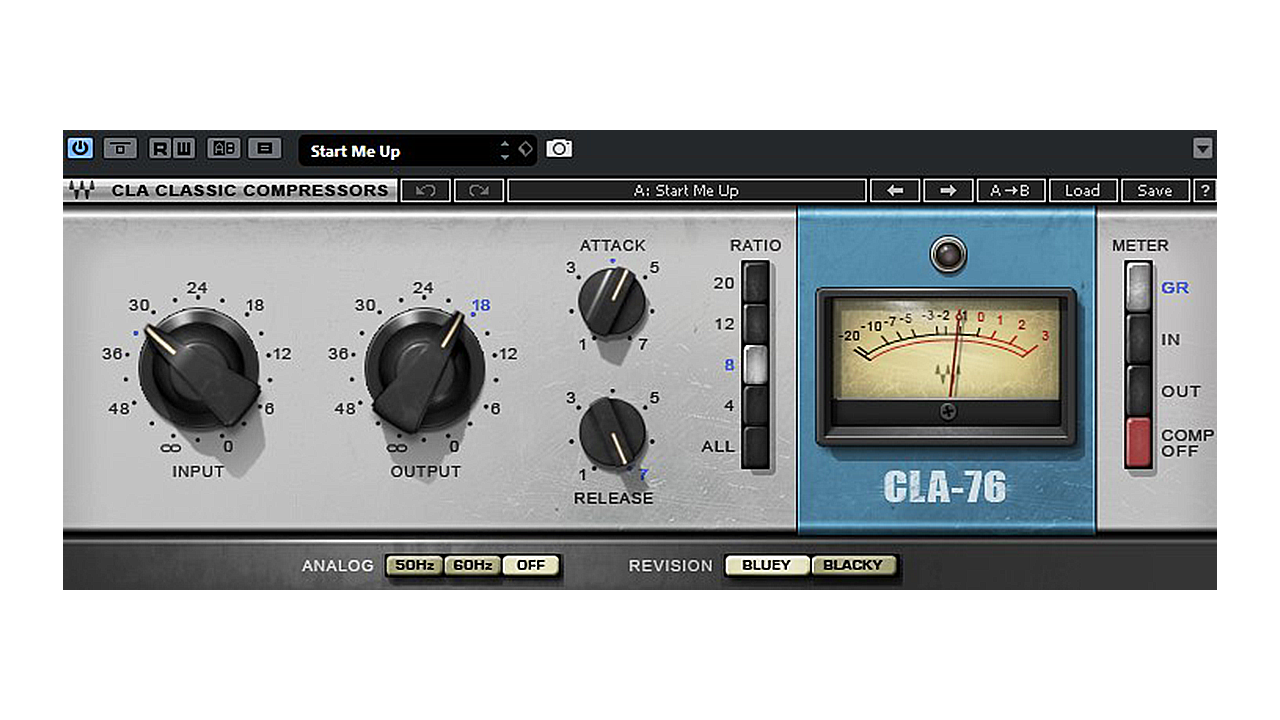Go to next preset with right arrow
The image size is (1280, 720).
pos(948,191)
